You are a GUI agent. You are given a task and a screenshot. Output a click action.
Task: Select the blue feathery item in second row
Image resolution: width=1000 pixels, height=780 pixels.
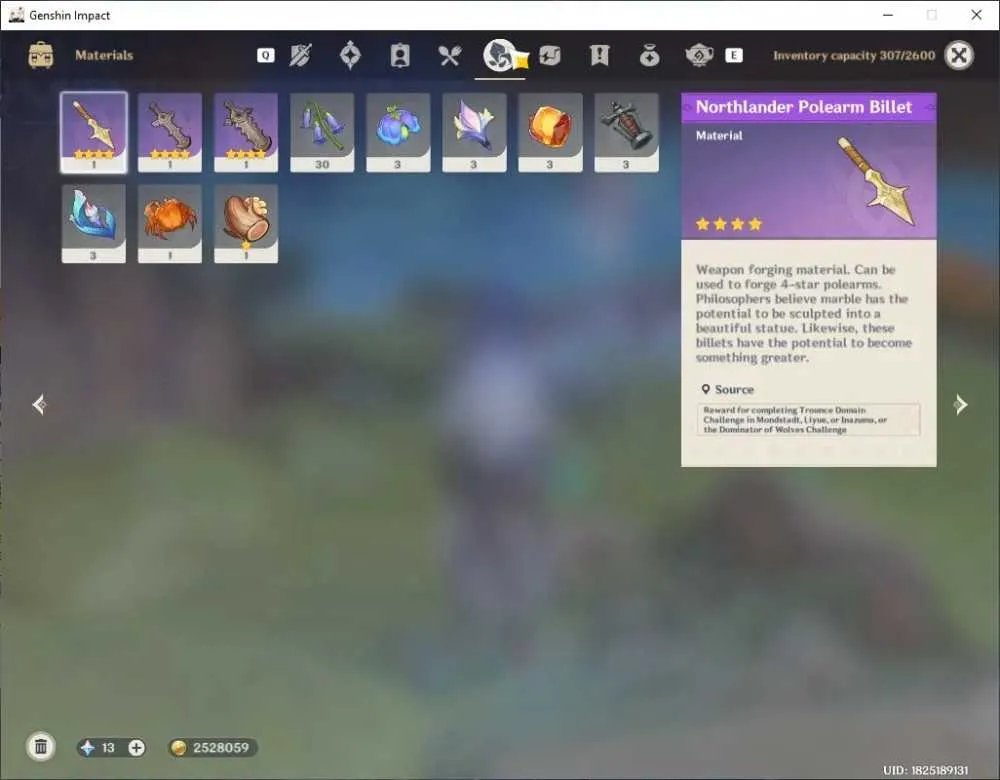(94, 223)
